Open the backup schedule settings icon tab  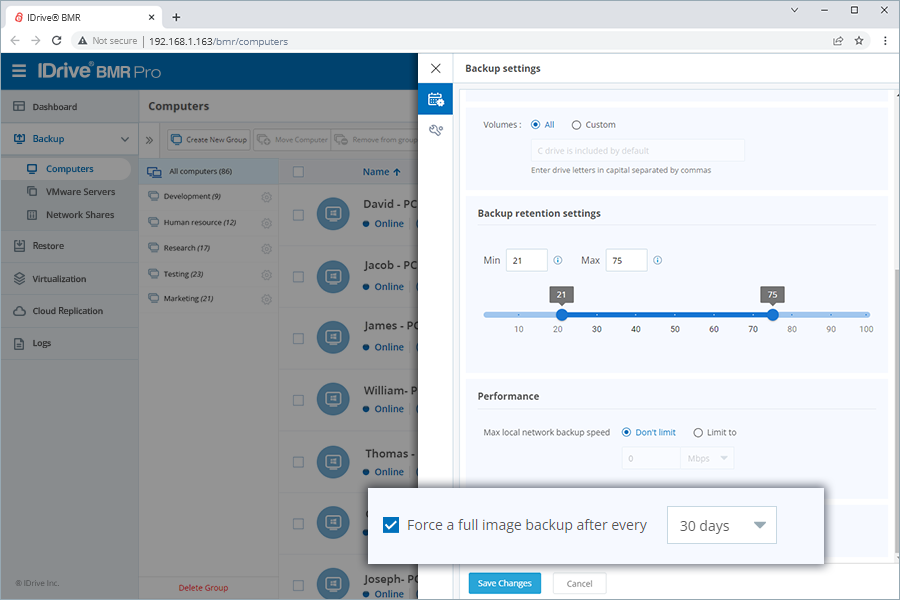[435, 99]
